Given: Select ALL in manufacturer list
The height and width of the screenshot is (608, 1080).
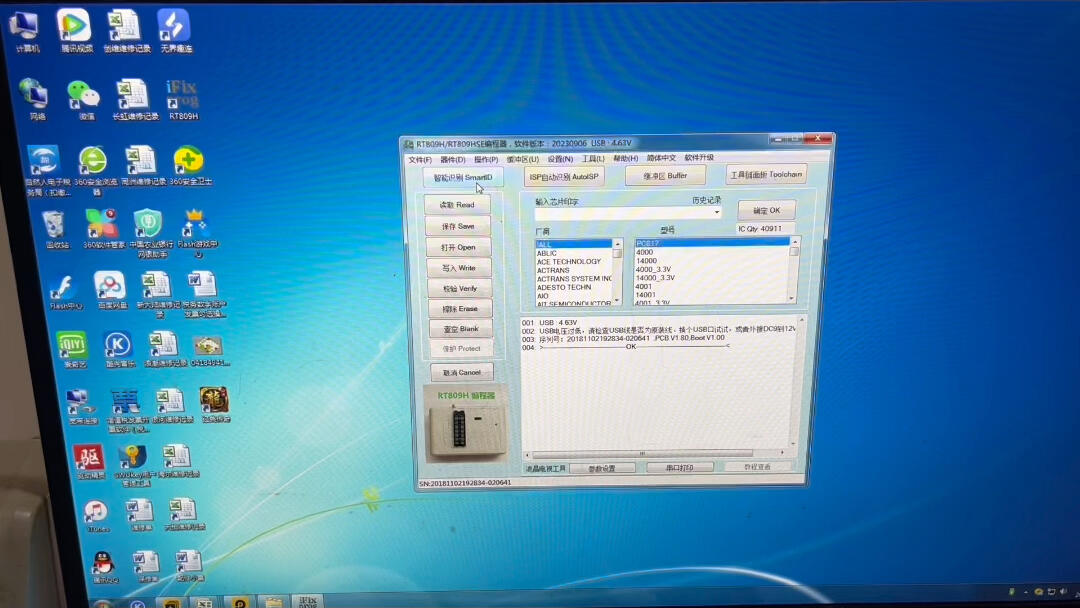Looking at the screenshot, I should [574, 244].
